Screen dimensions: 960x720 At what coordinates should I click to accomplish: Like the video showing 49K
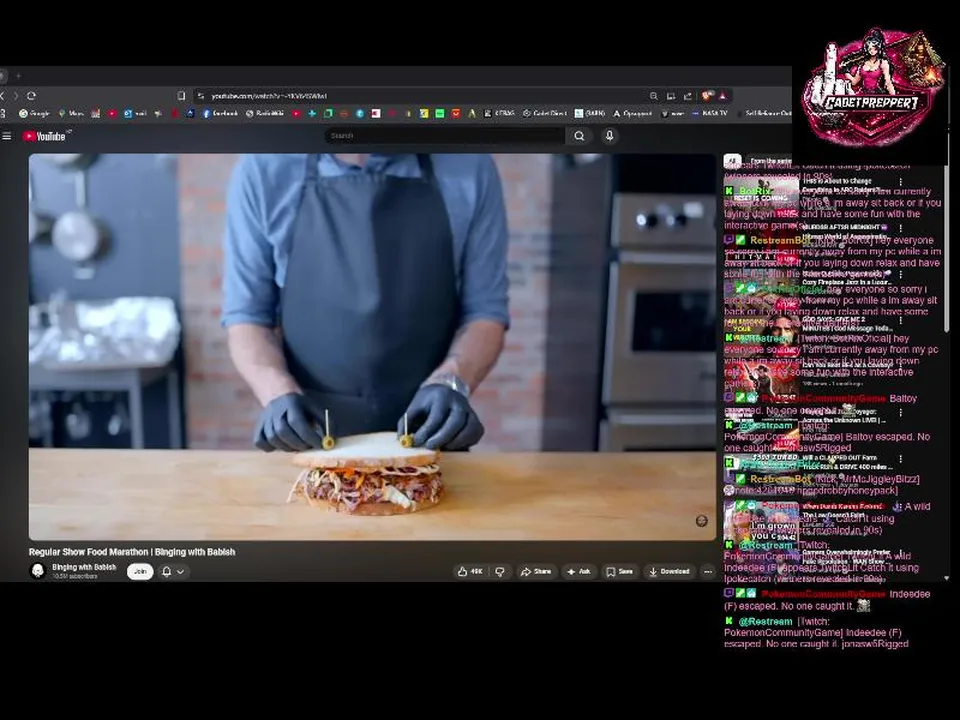(470, 571)
